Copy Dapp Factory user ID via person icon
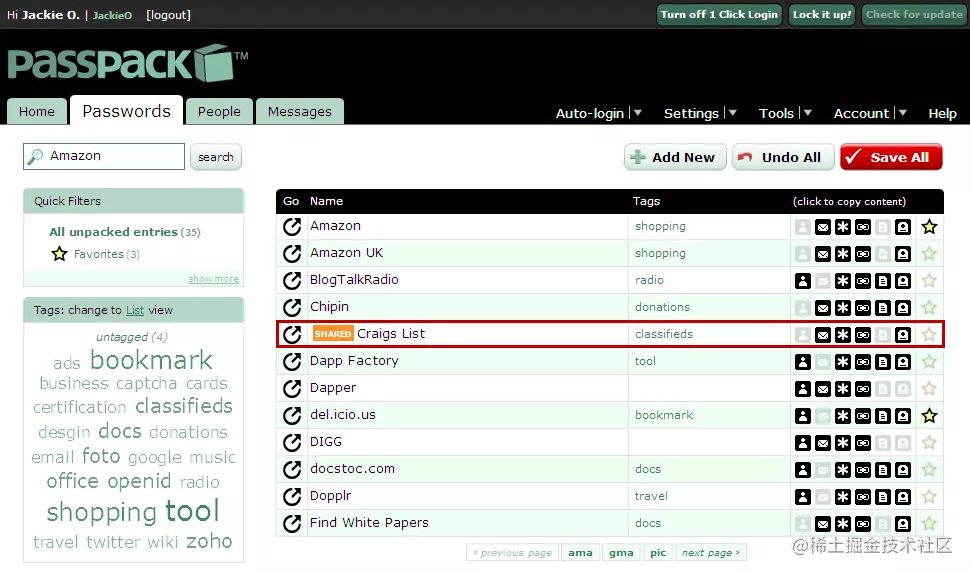The height and width of the screenshot is (573, 970). point(803,362)
